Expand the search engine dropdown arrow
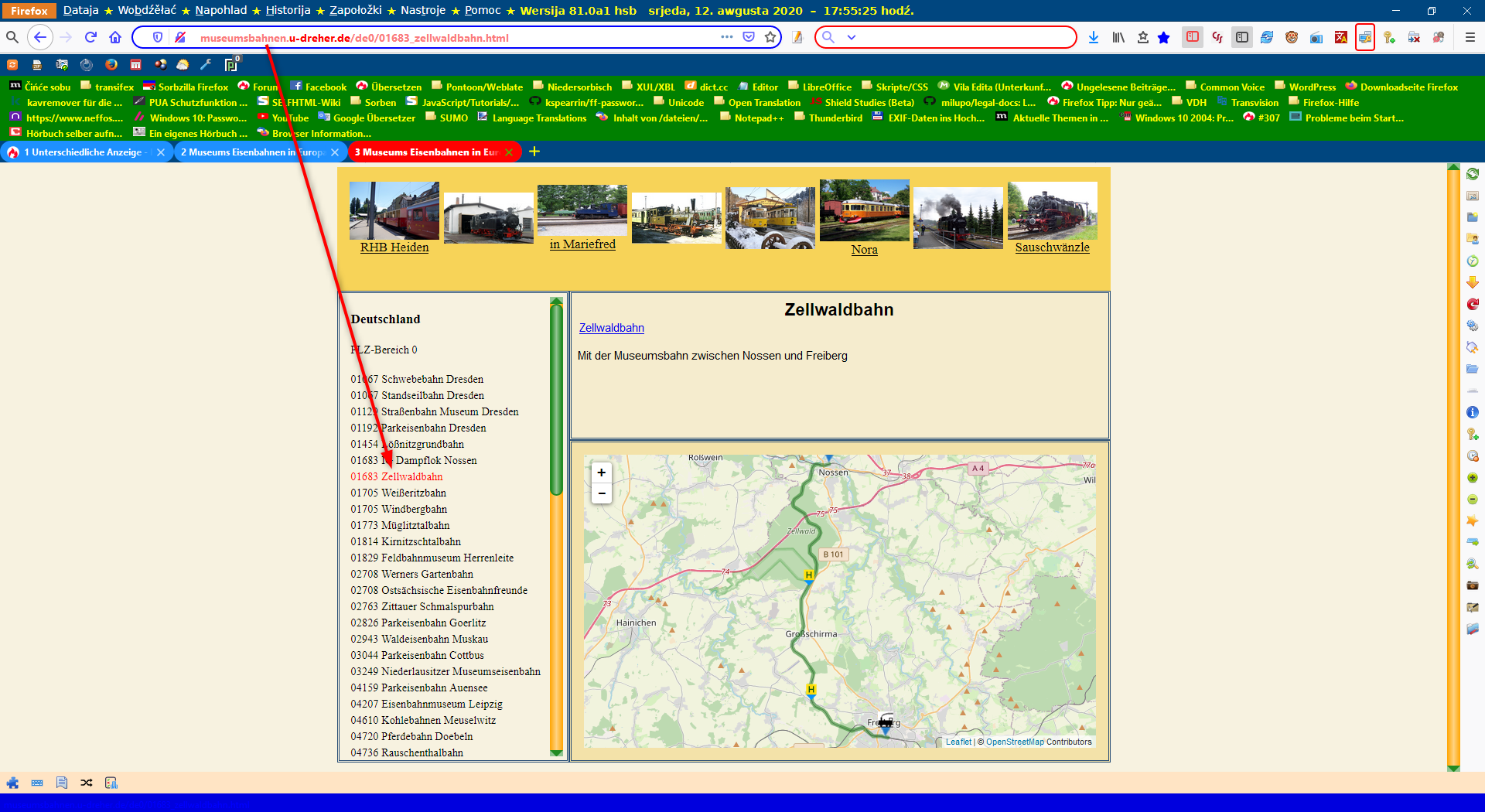Viewport: 1485px width, 812px height. click(x=852, y=37)
